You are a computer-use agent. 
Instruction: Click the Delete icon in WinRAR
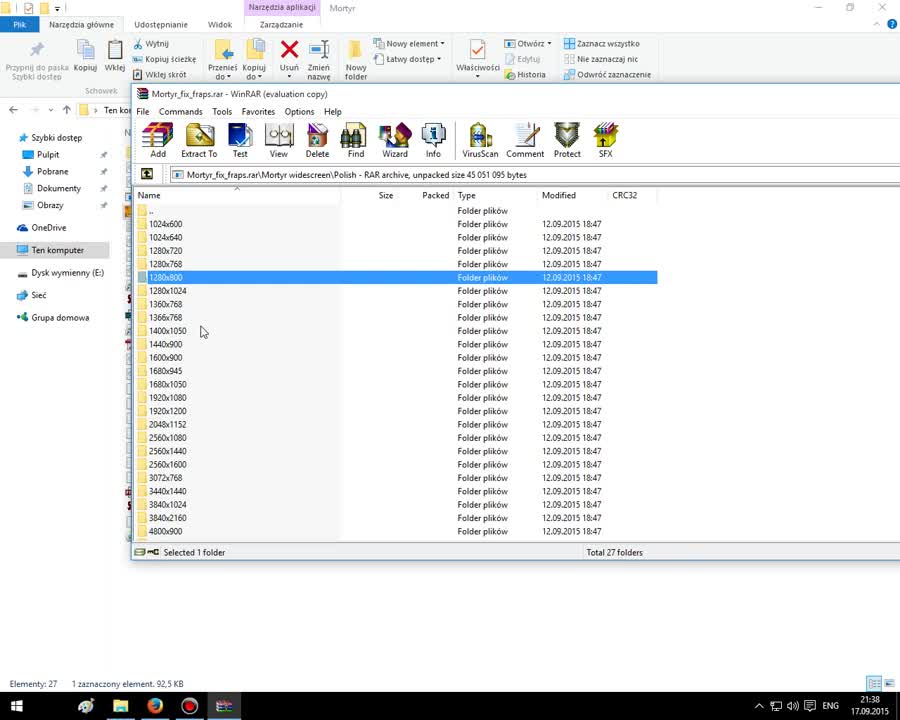pyautogui.click(x=317, y=138)
